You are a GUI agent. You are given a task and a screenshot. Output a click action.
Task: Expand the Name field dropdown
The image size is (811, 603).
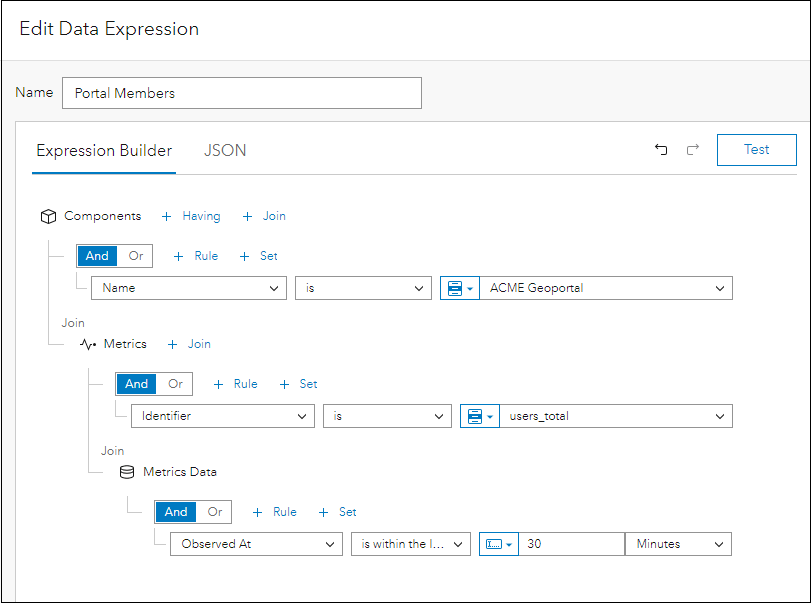pyautogui.click(x=188, y=288)
